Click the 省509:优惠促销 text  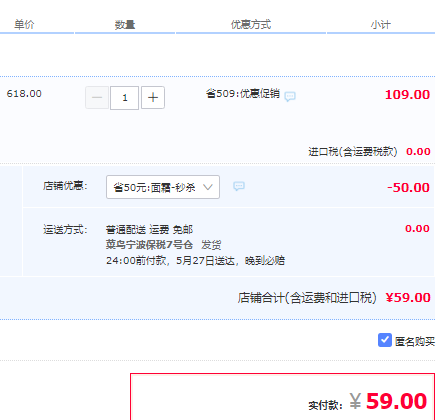243,94
